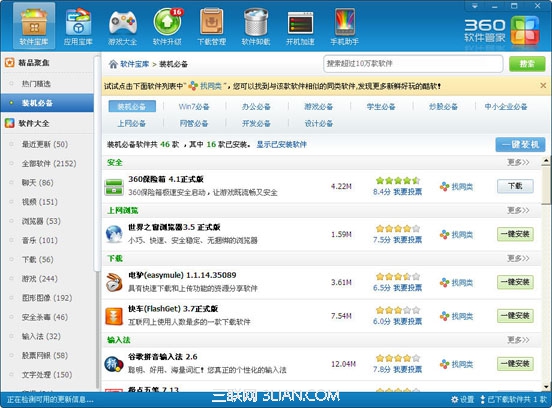Viewport: 552px width, 408px height.
Task: Click 一键安装 for 快车 FlashGet
Action: click(x=515, y=316)
